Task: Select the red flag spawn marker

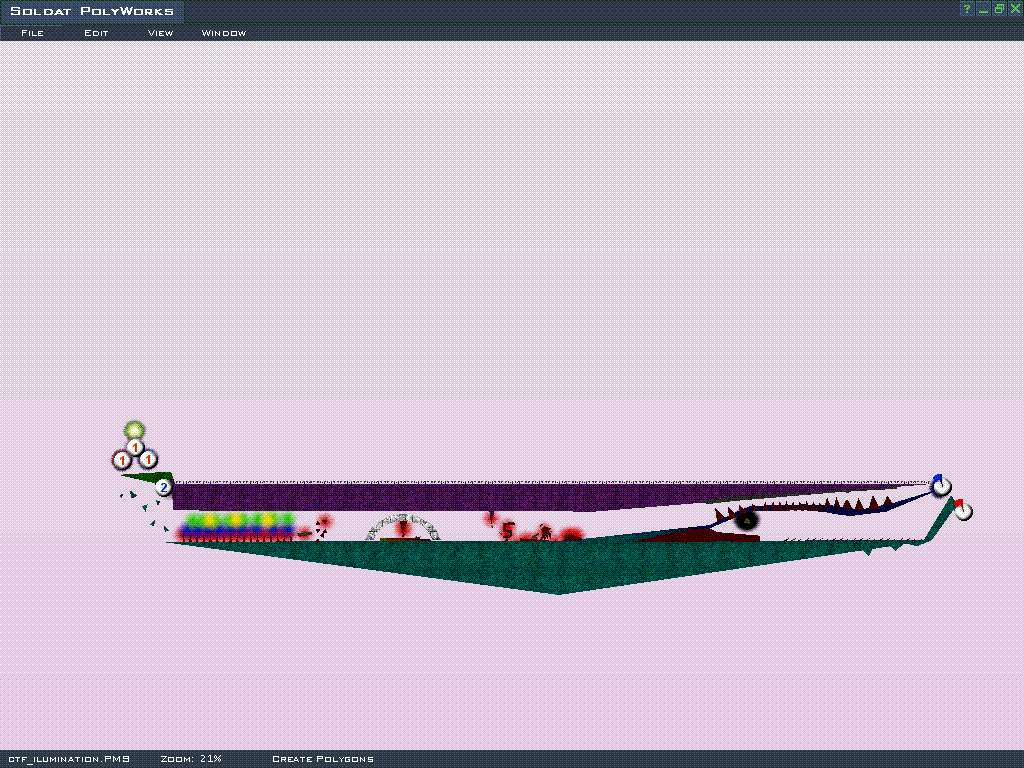Action: click(962, 510)
